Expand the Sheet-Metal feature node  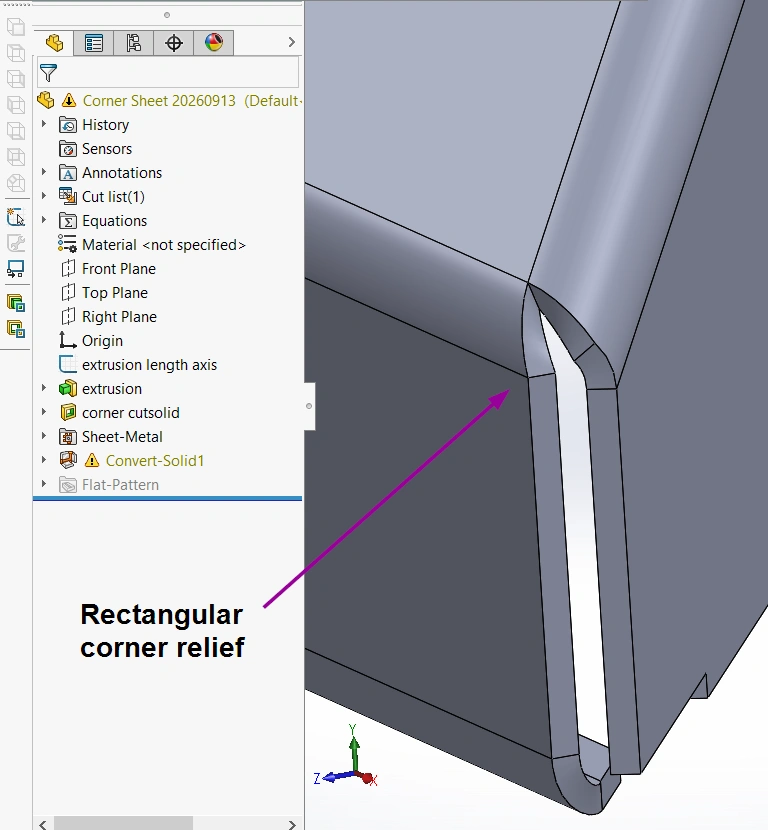pos(44,436)
